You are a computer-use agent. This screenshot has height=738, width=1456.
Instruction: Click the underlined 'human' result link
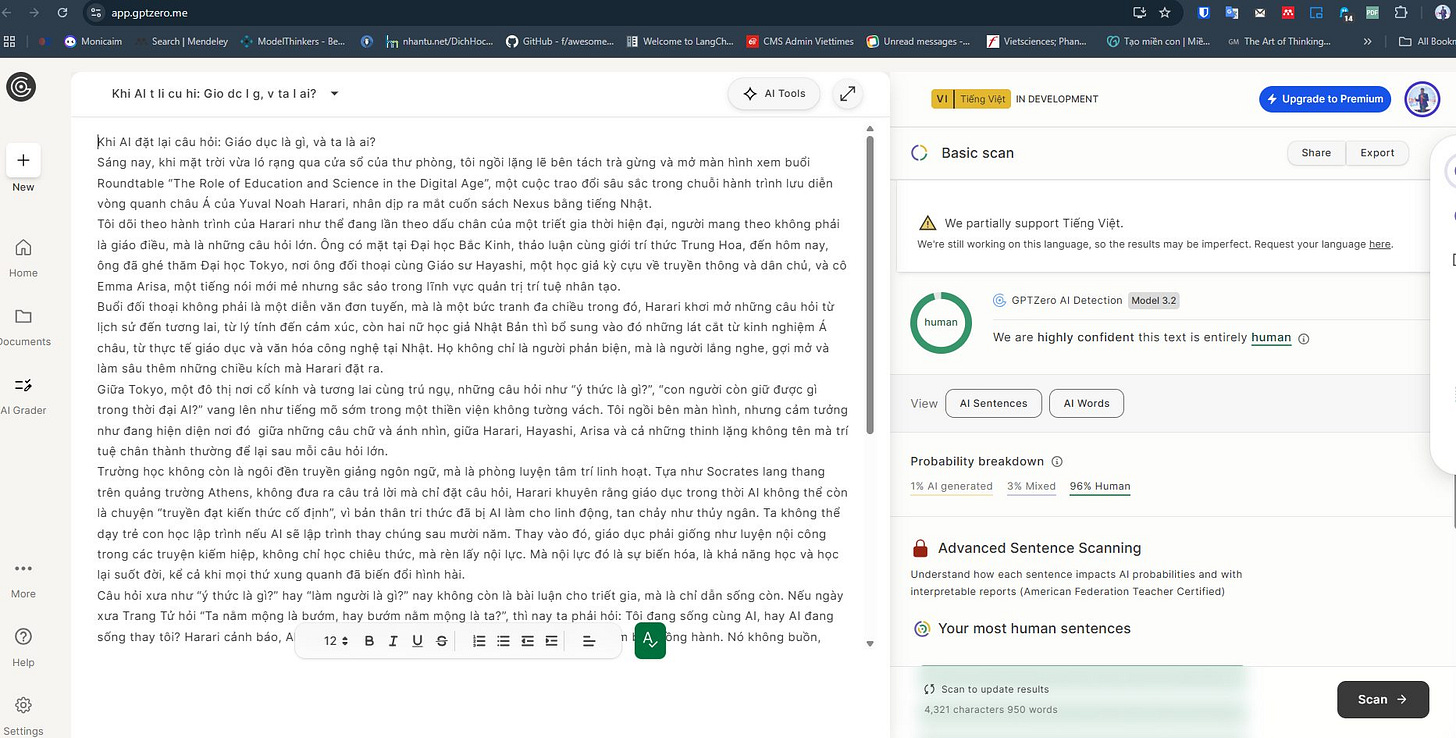pyautogui.click(x=1271, y=337)
